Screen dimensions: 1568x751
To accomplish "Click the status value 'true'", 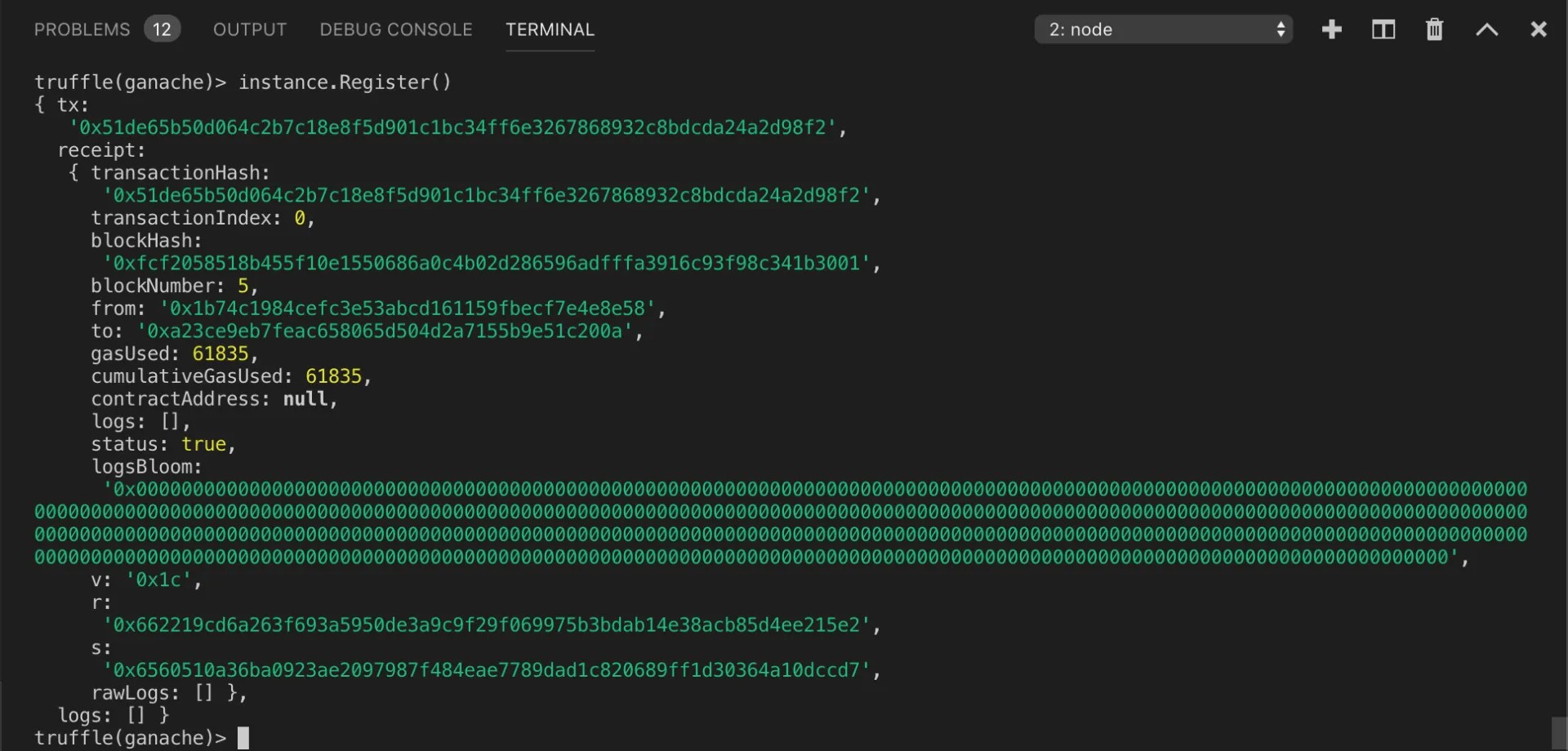I will pos(206,444).
